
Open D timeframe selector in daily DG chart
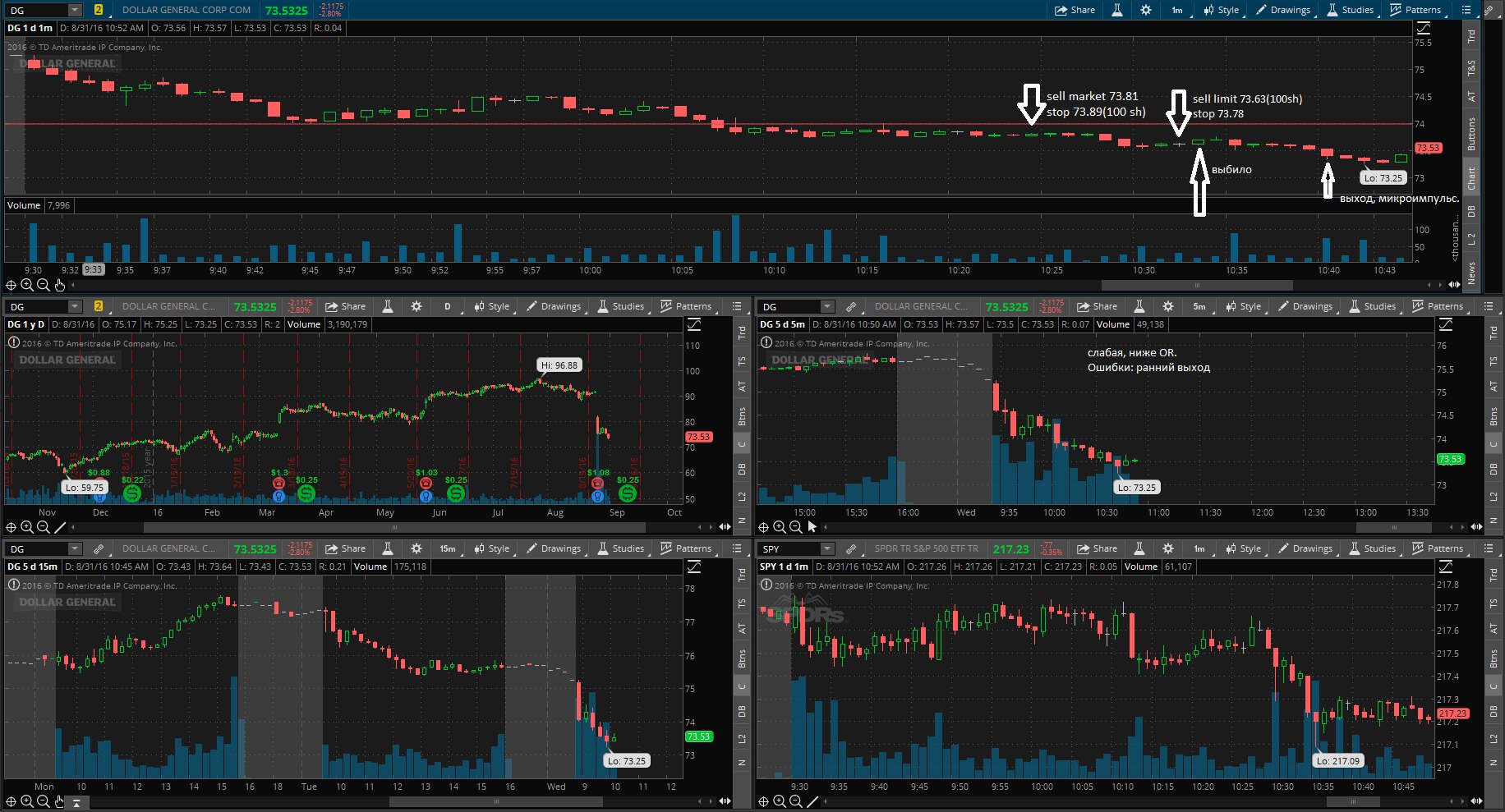[x=448, y=306]
